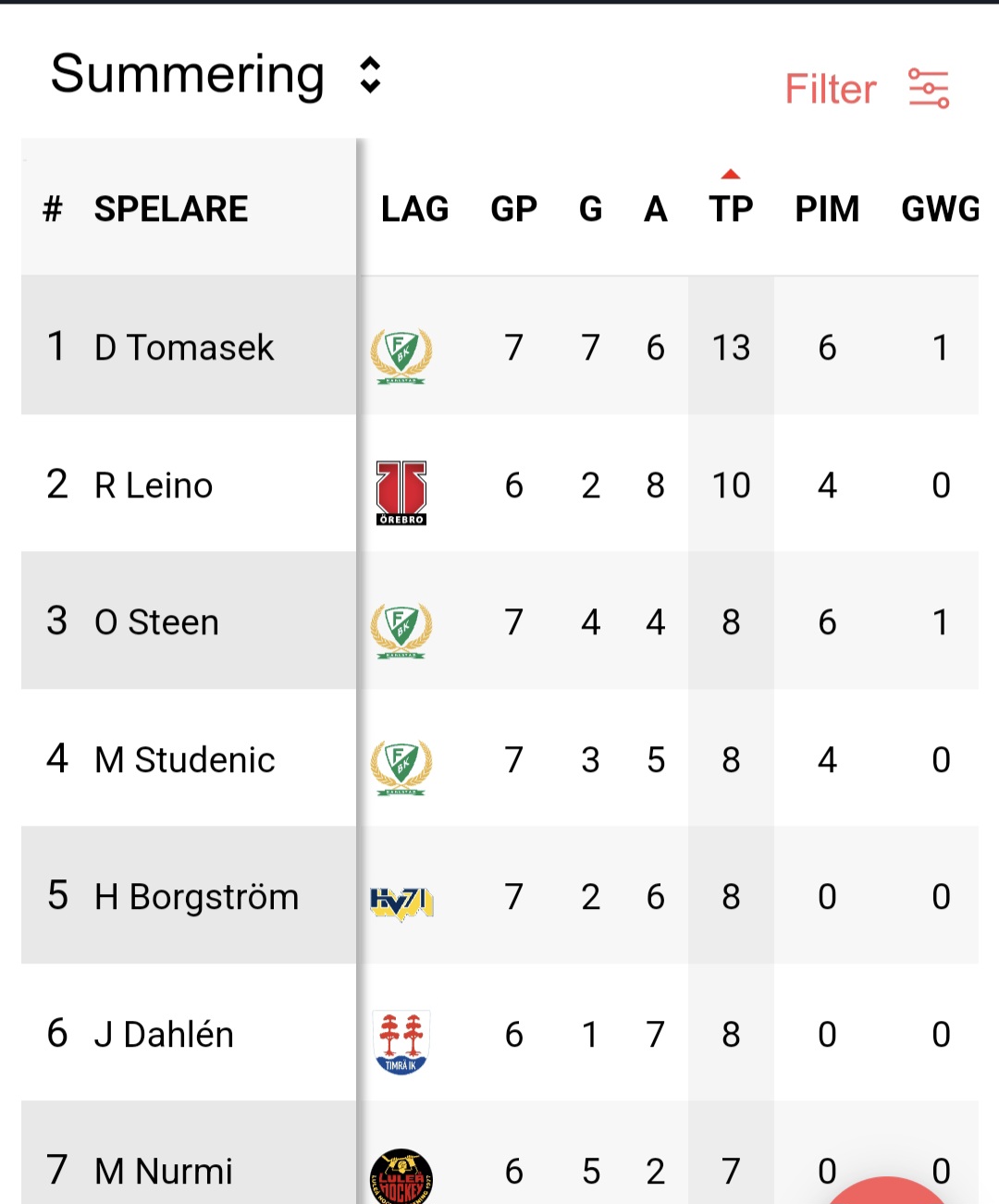Tap the red floating action button
The image size is (999, 1204).
coord(886,1193)
